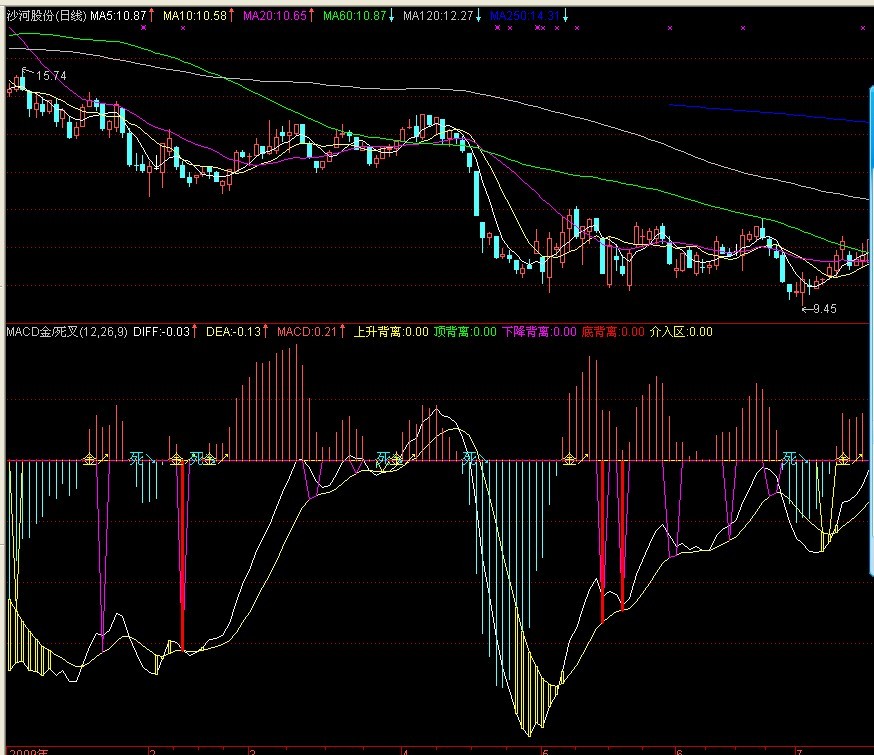This screenshot has width=874, height=755.
Task: Click the 沙河股份(日线) stock title
Action: pyautogui.click(x=46, y=17)
